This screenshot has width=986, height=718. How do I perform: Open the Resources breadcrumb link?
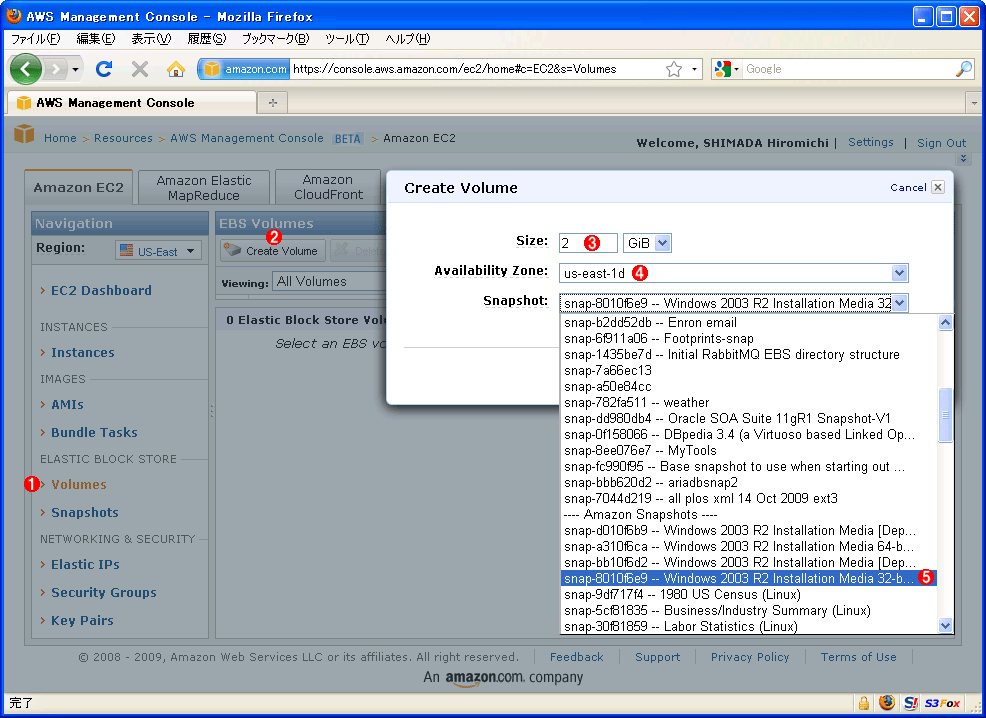click(x=123, y=138)
